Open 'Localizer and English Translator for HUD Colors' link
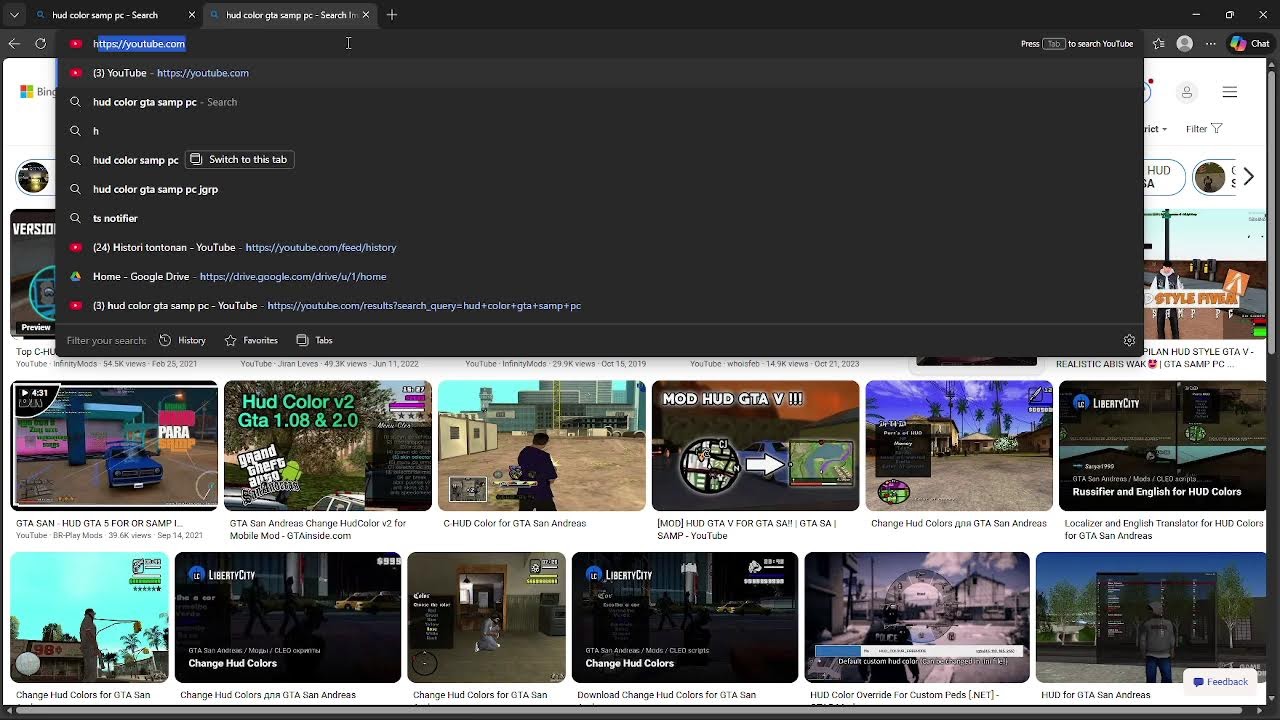The image size is (1280, 720). point(1164,529)
